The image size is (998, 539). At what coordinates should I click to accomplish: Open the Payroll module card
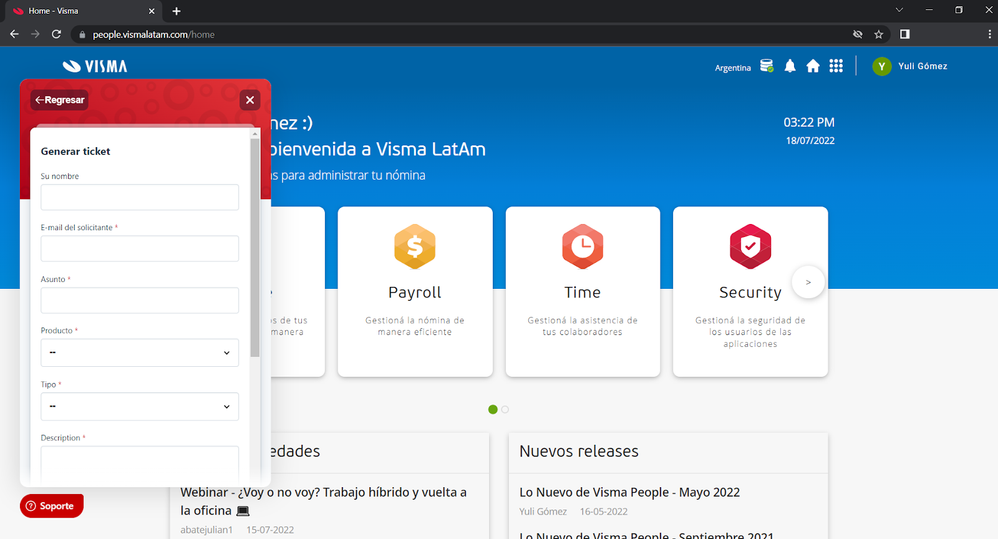click(x=415, y=291)
